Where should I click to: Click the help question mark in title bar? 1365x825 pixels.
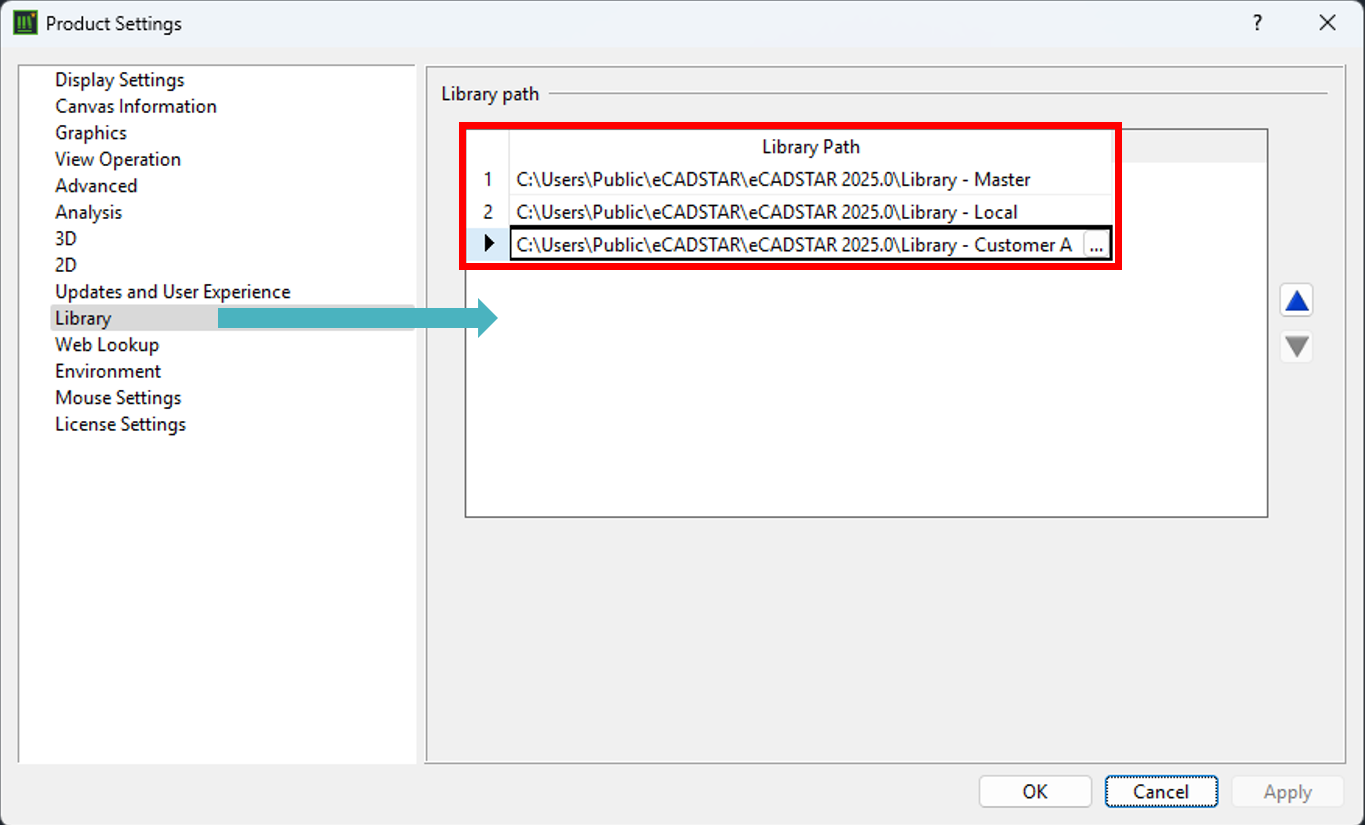click(1258, 23)
